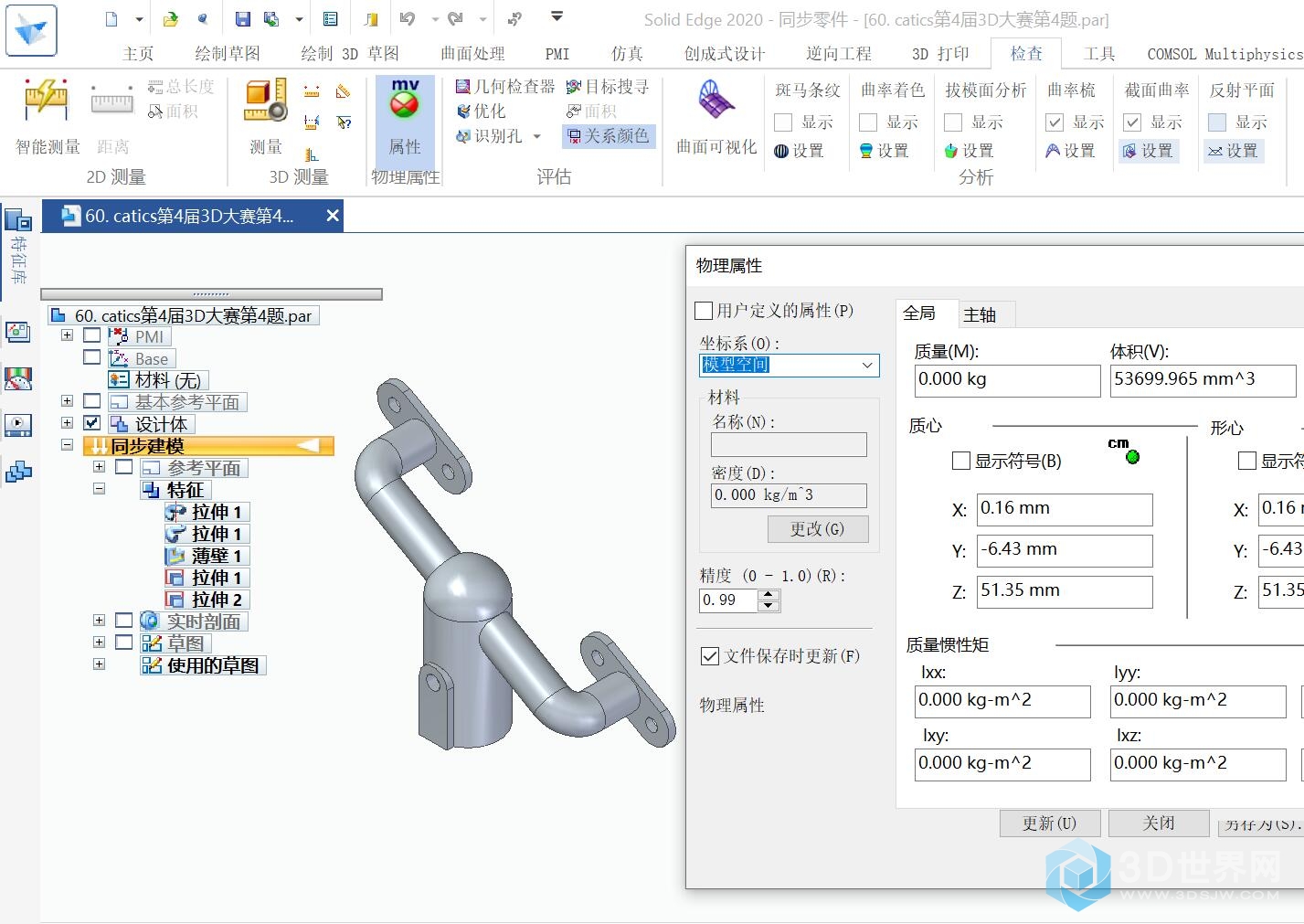
Task: Open Section Curvature settings (截面曲率 设置)
Action: [1148, 151]
